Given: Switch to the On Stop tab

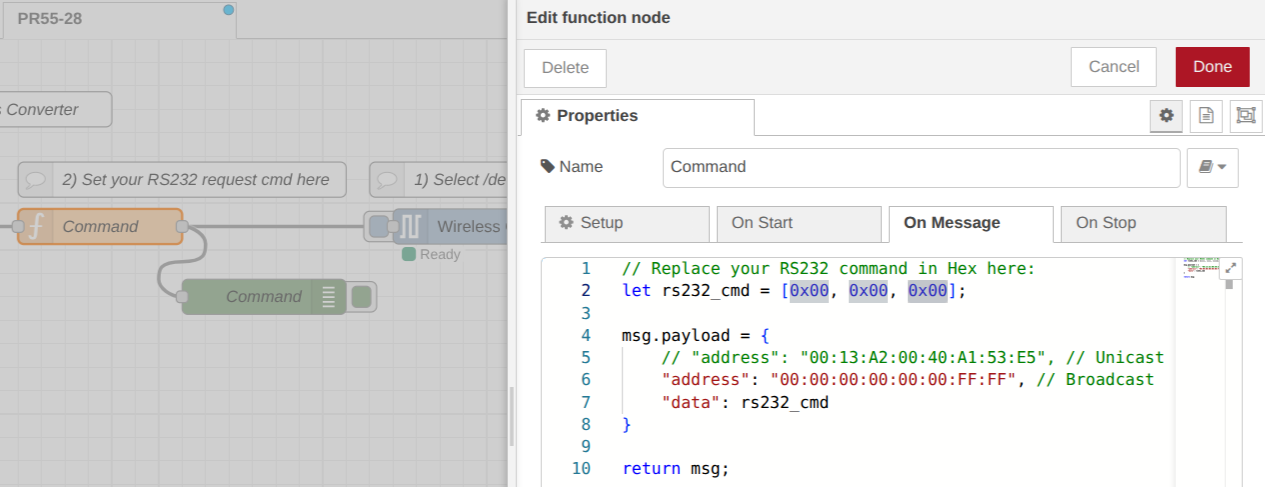Looking at the screenshot, I should pyautogui.click(x=1143, y=224).
